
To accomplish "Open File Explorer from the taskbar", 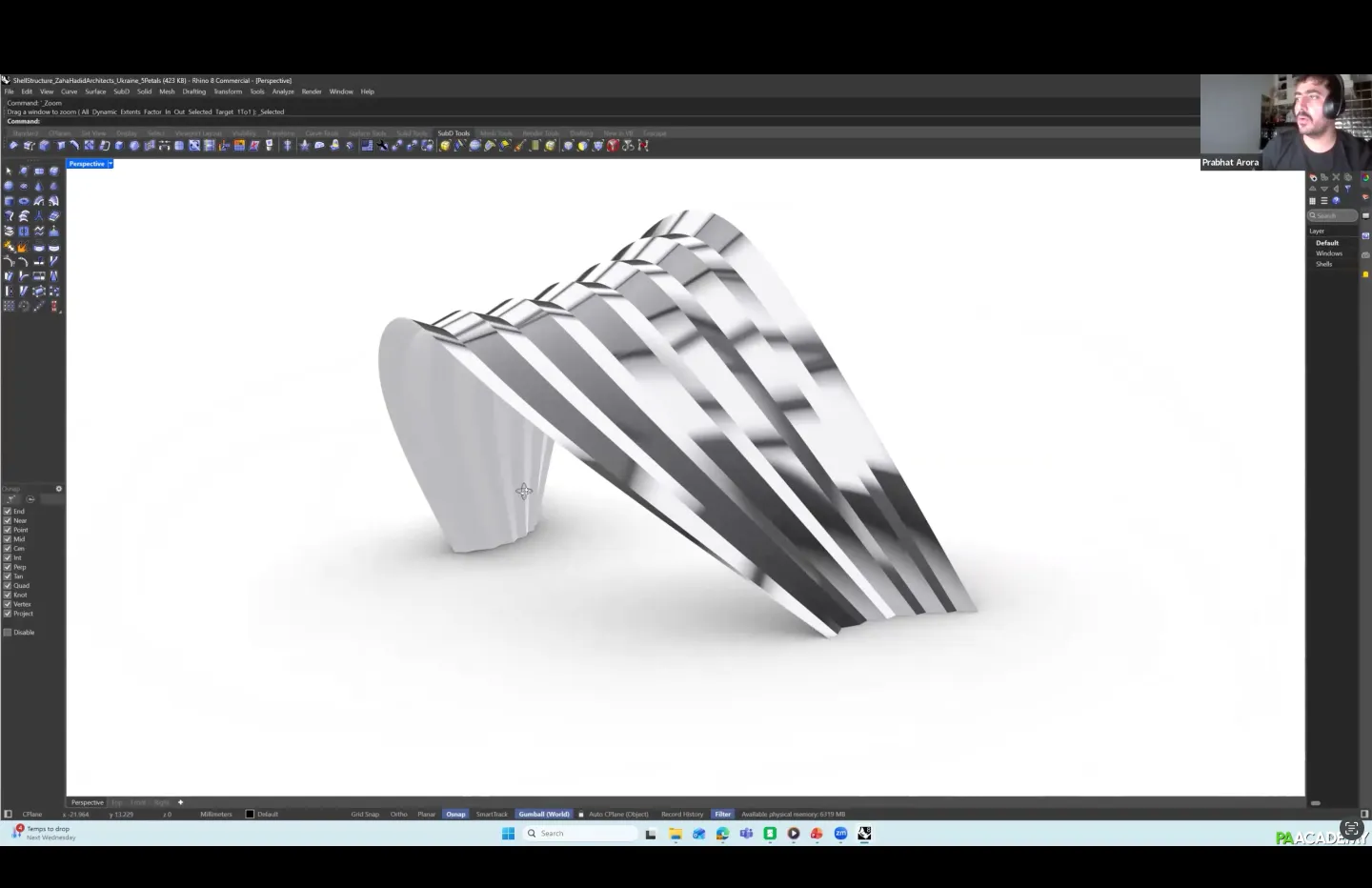I will pos(676,834).
